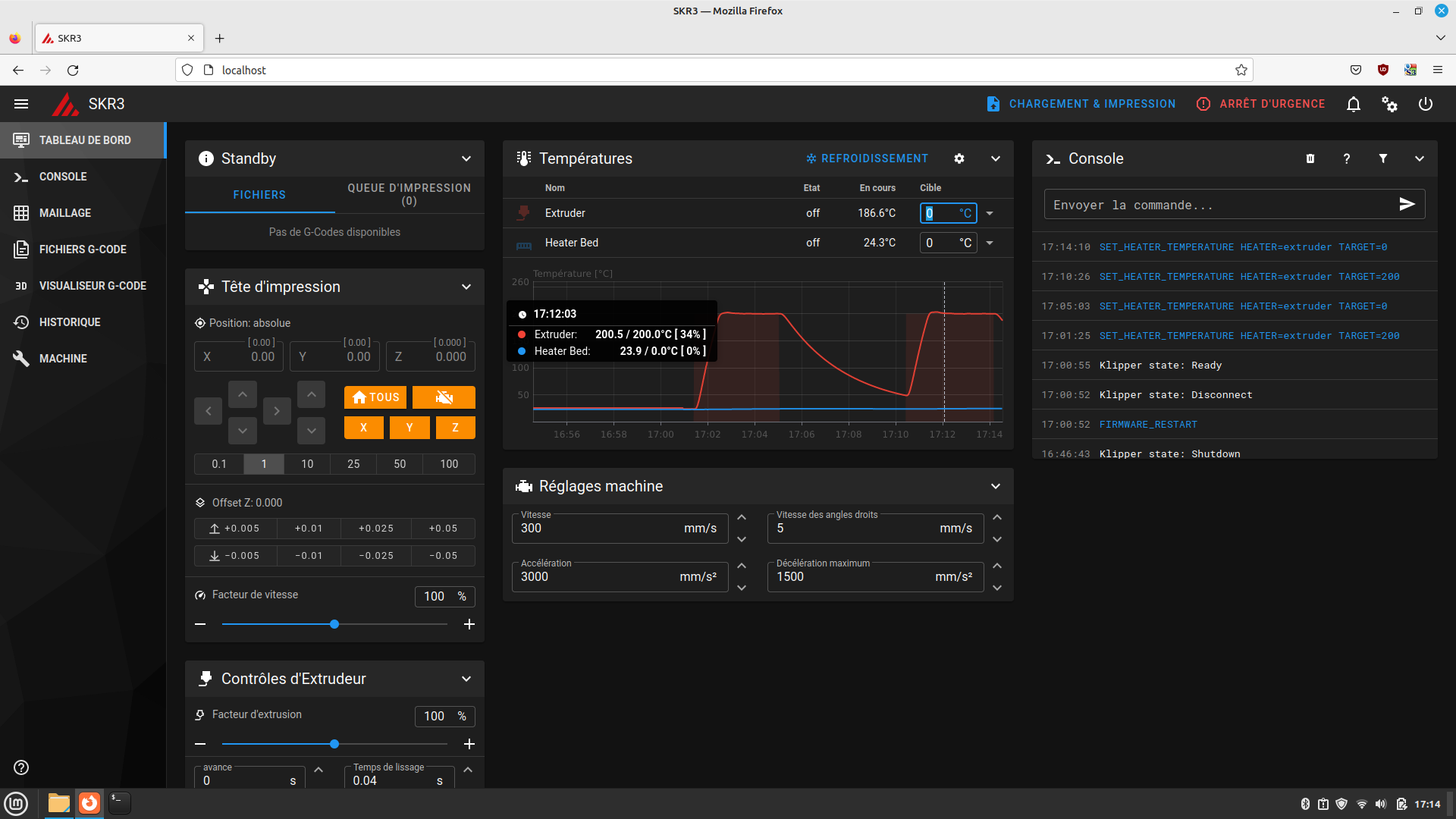Collapse the Tête d'impression panel
This screenshot has width=1456, height=819.
[x=466, y=287]
